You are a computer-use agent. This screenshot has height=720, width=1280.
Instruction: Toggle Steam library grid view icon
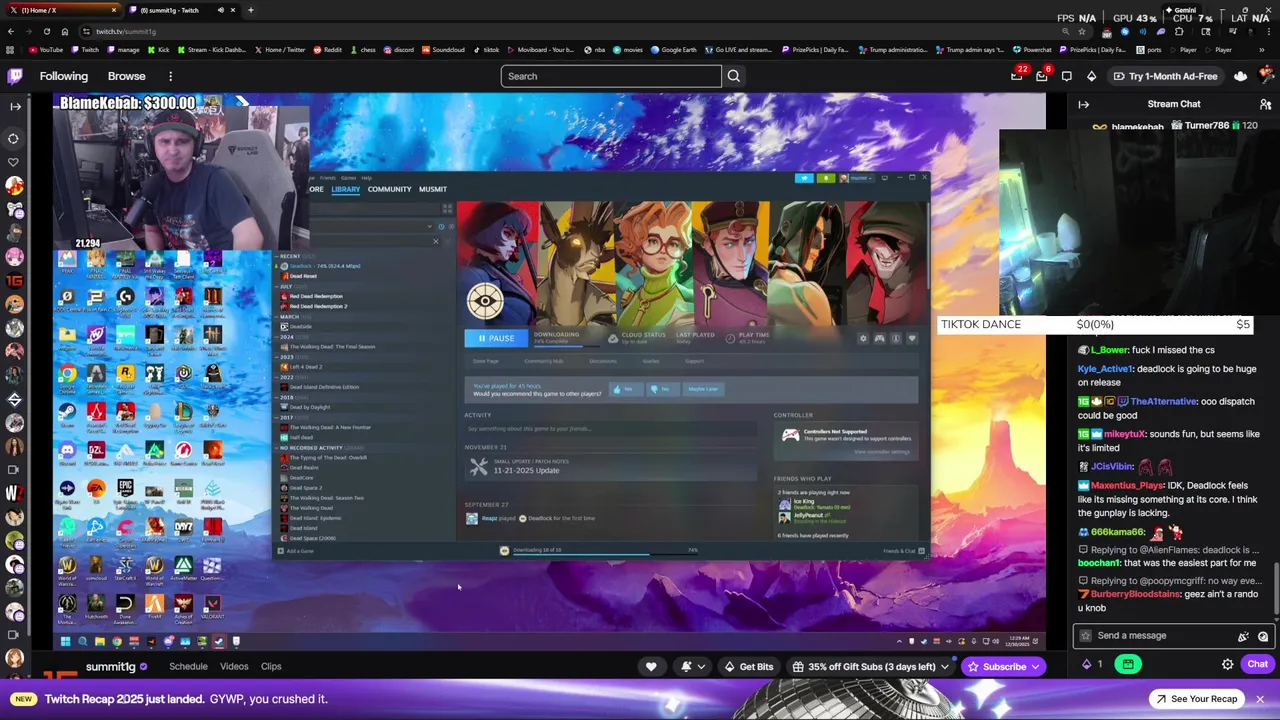pyautogui.click(x=446, y=209)
